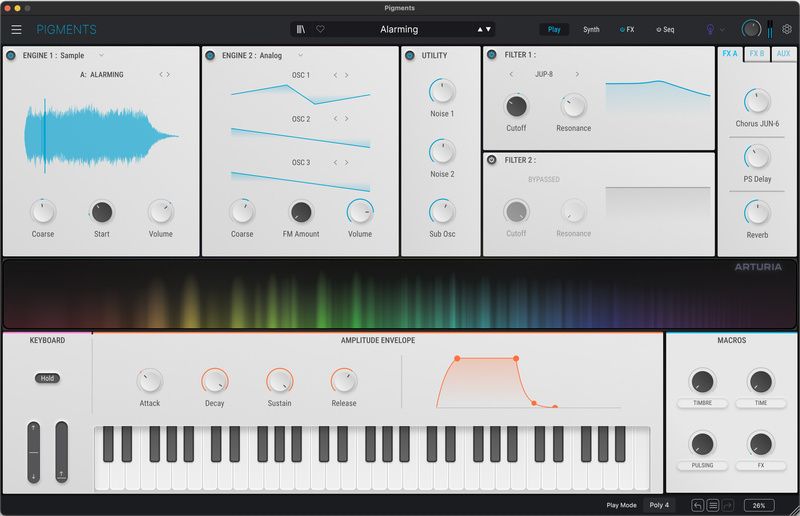The height and width of the screenshot is (516, 800).
Task: Select next Filter 1 type arrow
Action: coord(577,75)
